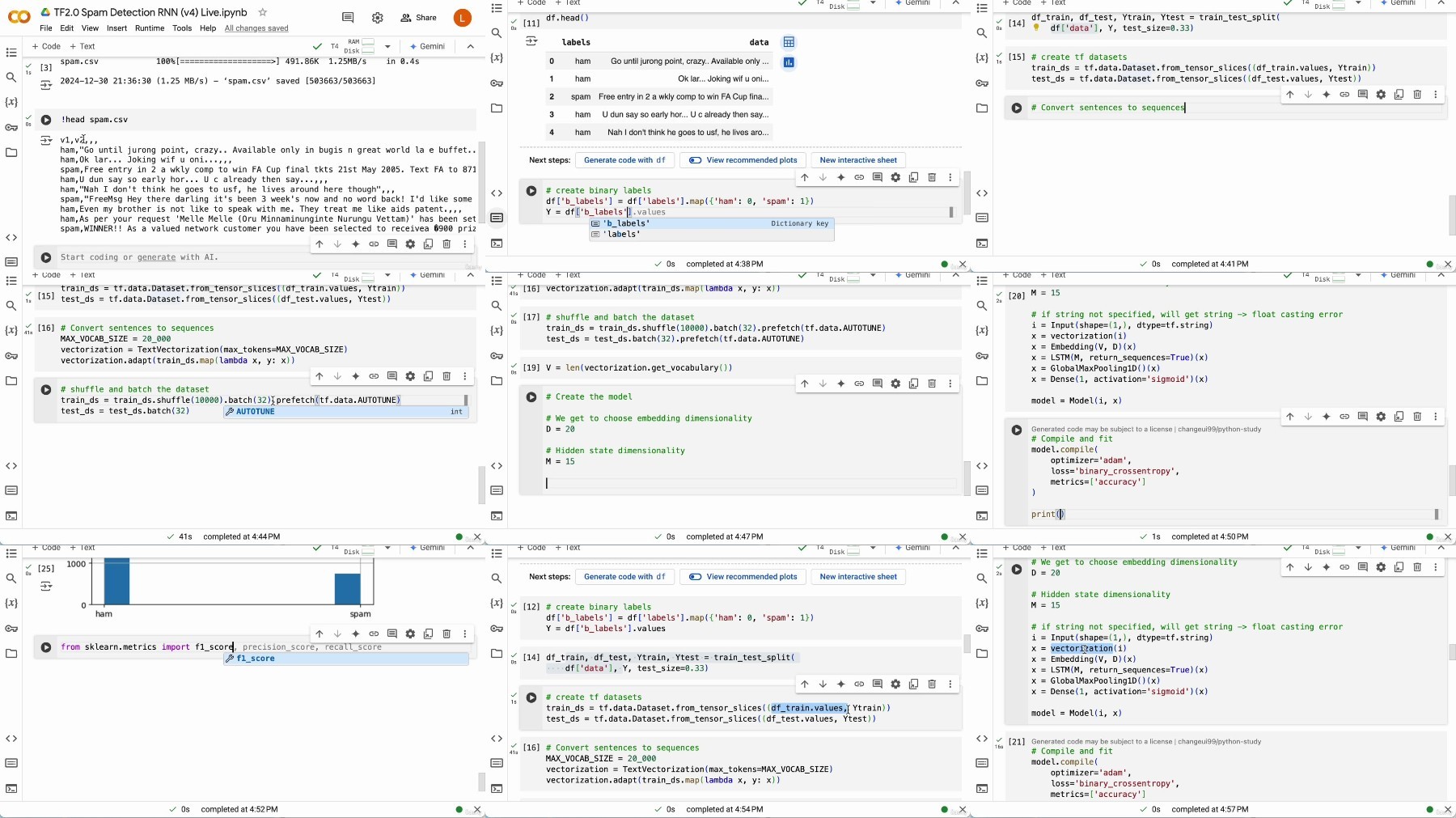Open terminal icon in the panel completed at 4:54 PM

pyautogui.click(x=497, y=788)
